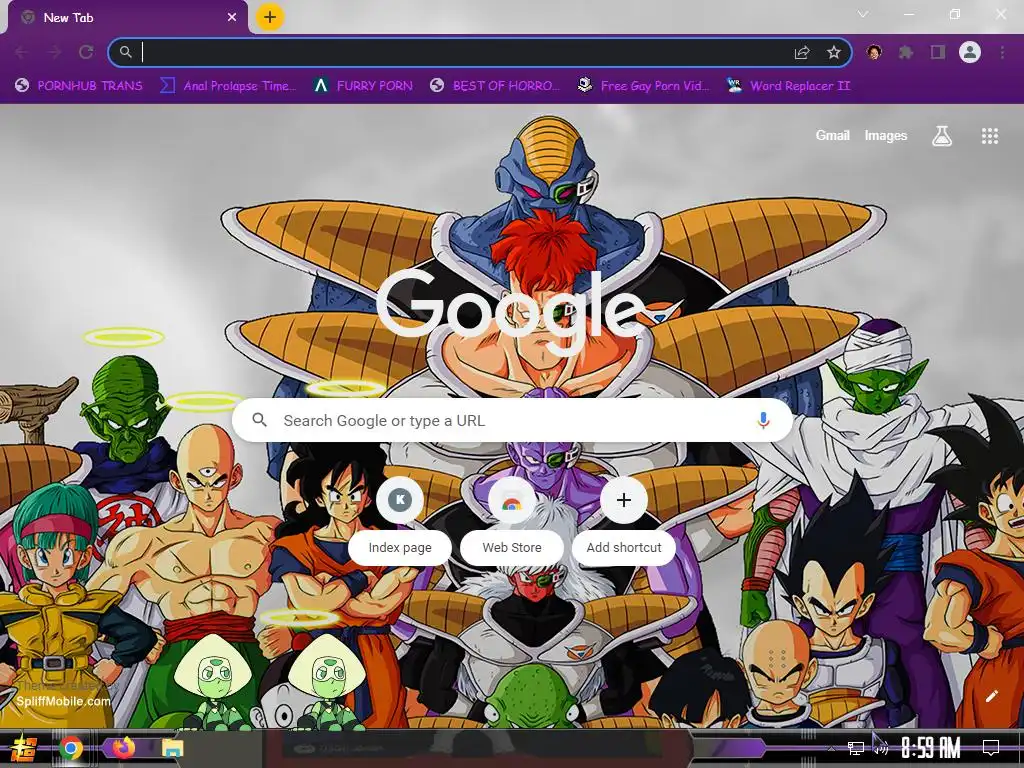Bookmark this tab with the star icon
The width and height of the screenshot is (1024, 768).
(x=834, y=52)
